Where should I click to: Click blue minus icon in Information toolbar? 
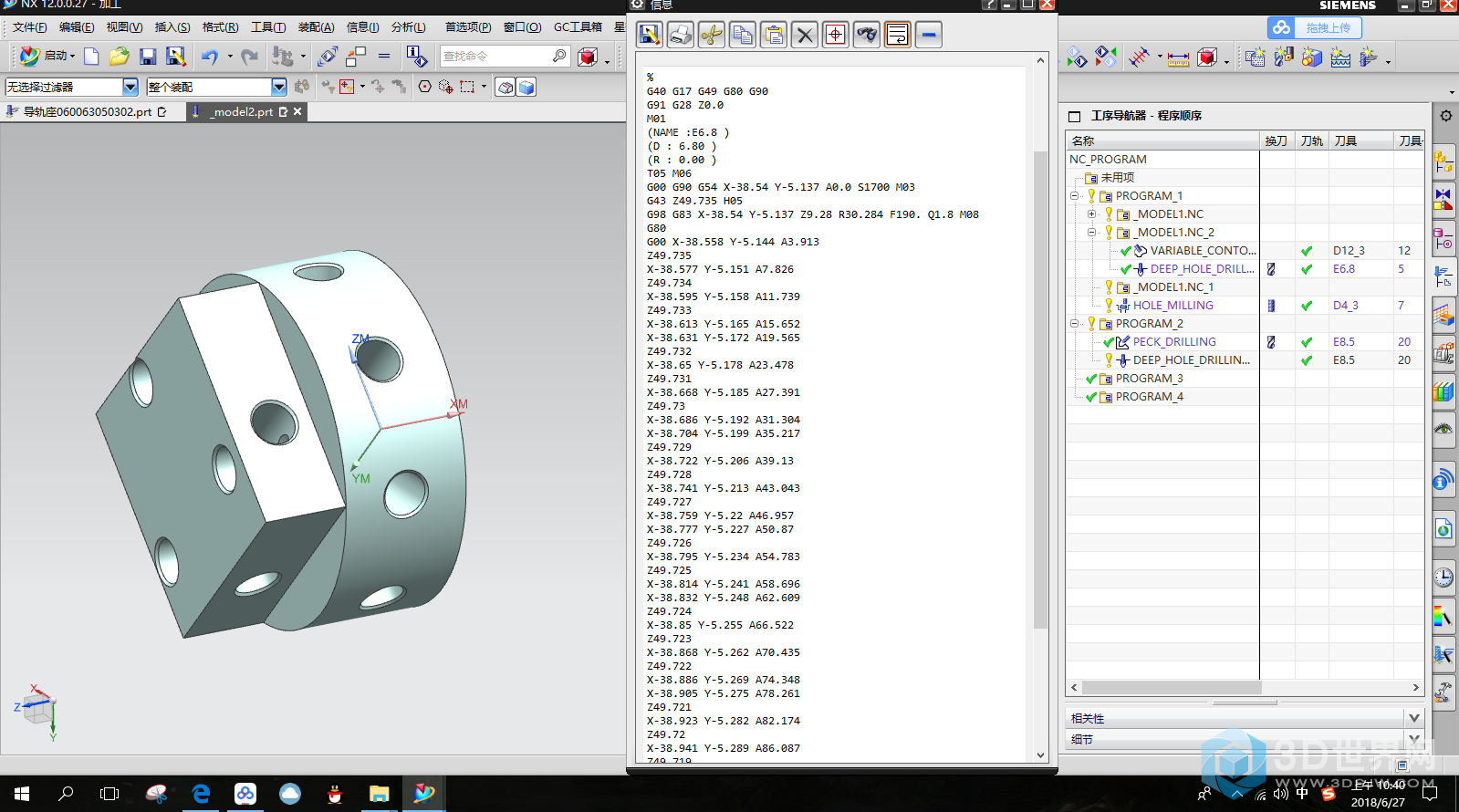click(929, 35)
